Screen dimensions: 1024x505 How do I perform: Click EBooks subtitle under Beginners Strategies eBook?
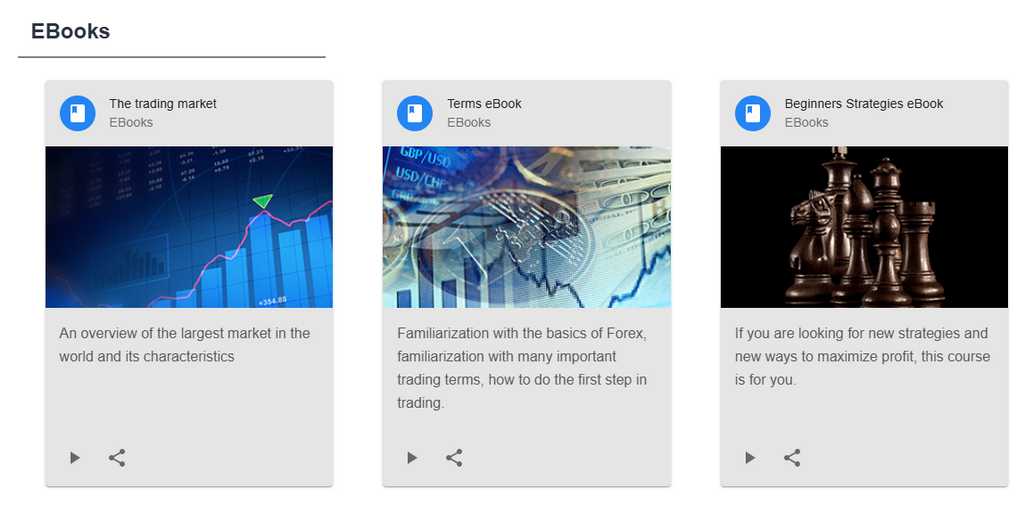[x=806, y=123]
